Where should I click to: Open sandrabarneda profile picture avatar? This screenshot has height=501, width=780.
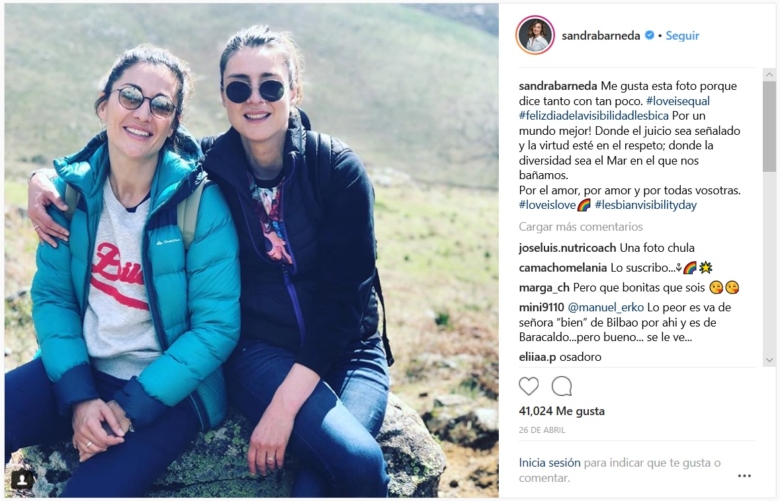point(535,35)
